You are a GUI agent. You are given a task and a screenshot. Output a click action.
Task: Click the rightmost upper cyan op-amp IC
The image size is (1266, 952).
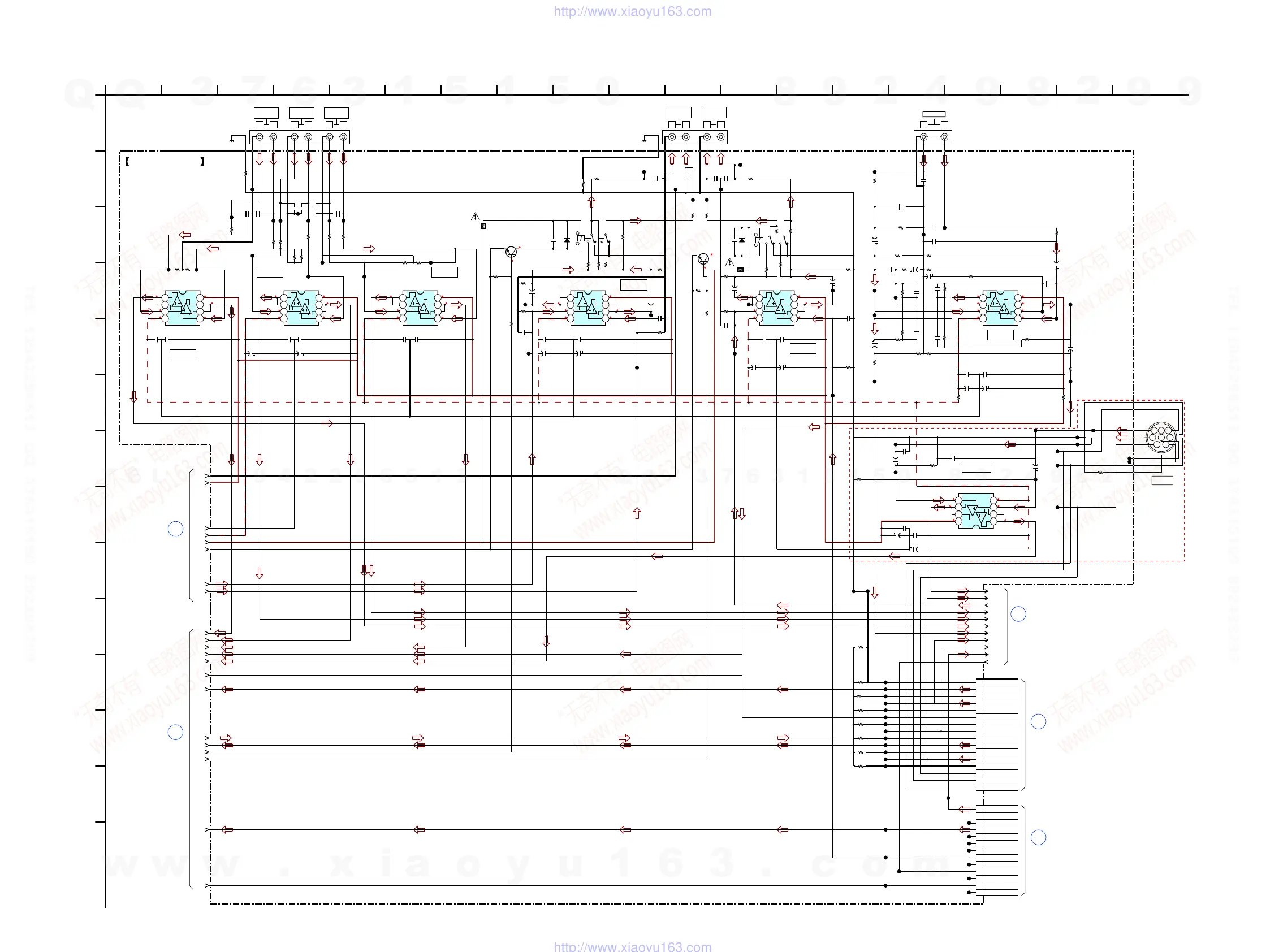1000,308
